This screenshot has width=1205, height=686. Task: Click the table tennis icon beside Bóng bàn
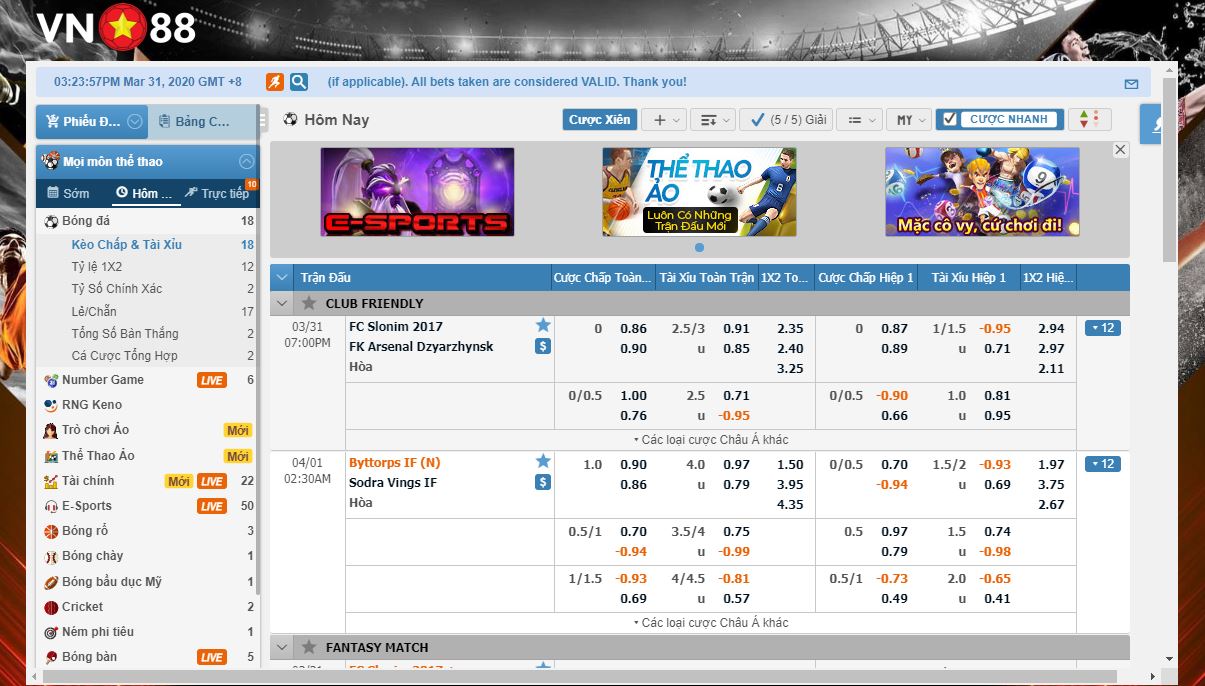51,657
